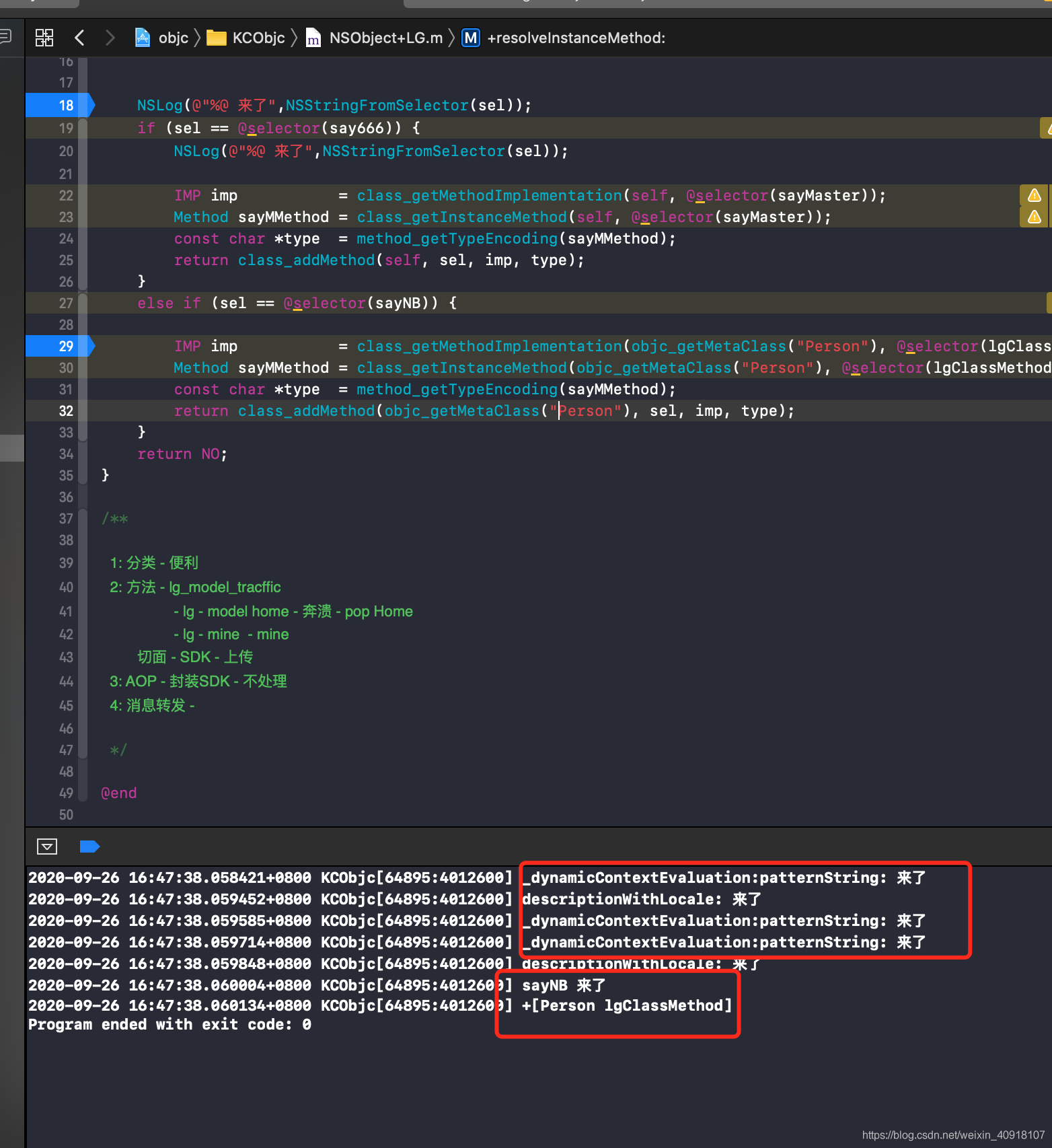This screenshot has width=1052, height=1148.
Task: Go back with the left arrow
Action: pyautogui.click(x=79, y=38)
